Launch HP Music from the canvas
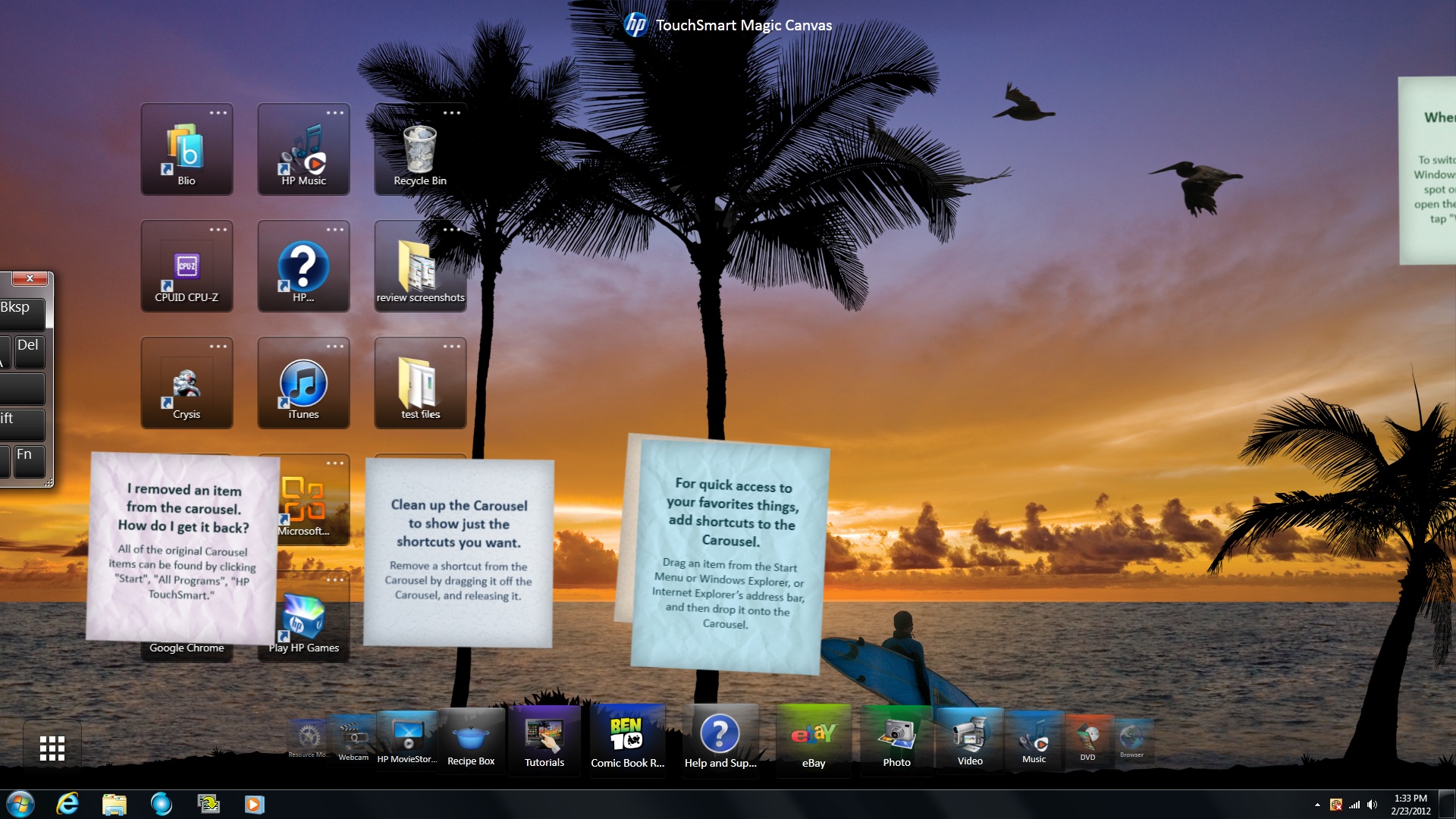This screenshot has height=819, width=1456. [x=303, y=149]
